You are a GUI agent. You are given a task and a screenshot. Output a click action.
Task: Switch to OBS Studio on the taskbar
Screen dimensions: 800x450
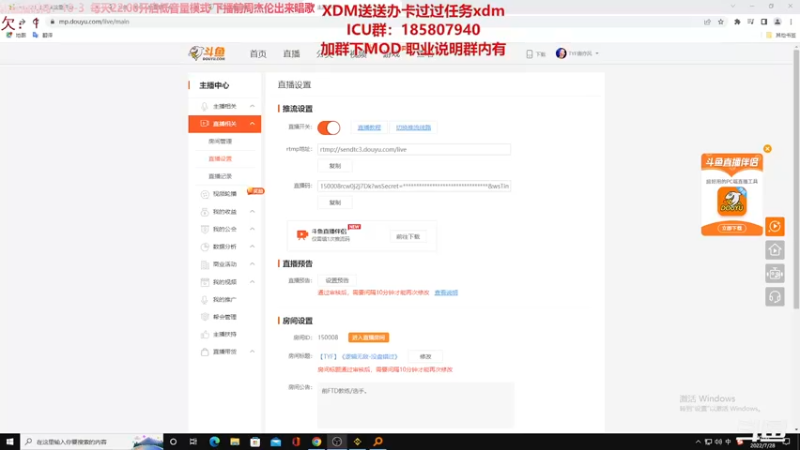pos(337,442)
